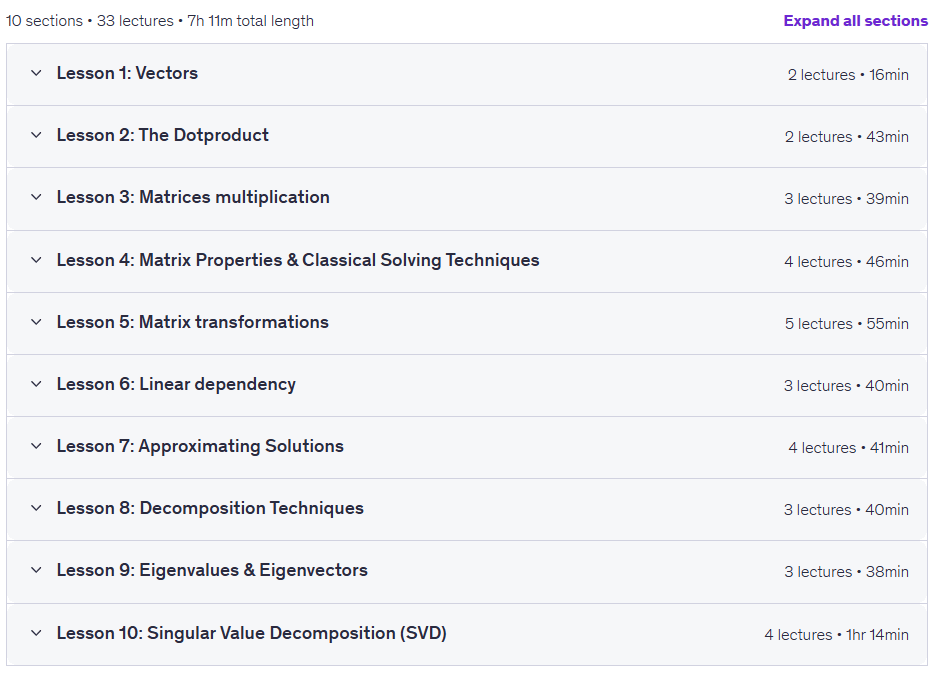Expand the Lesson 5: Matrix transformations chevron
This screenshot has width=934, height=674.
tap(36, 322)
